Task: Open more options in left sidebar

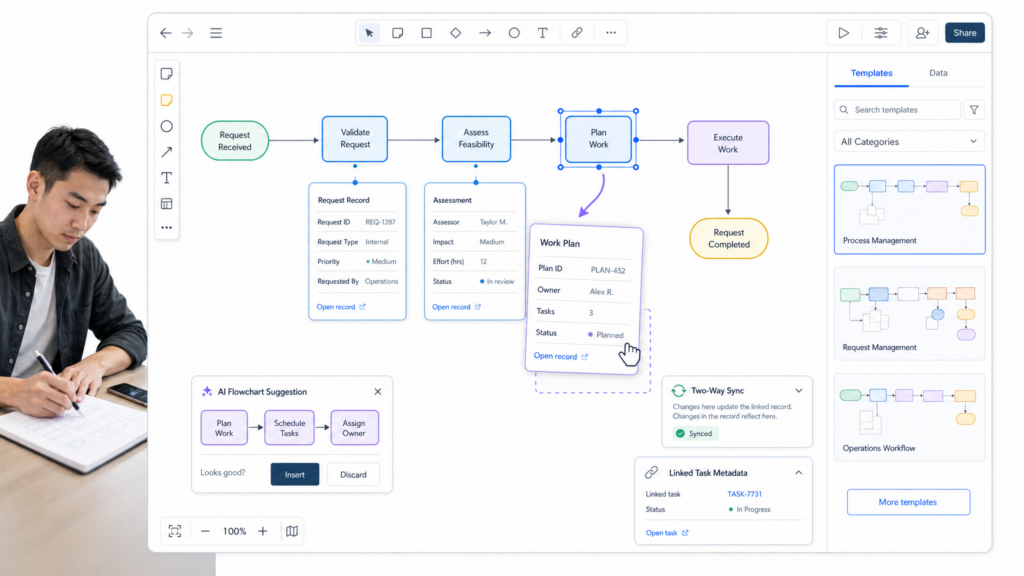Action: click(167, 228)
